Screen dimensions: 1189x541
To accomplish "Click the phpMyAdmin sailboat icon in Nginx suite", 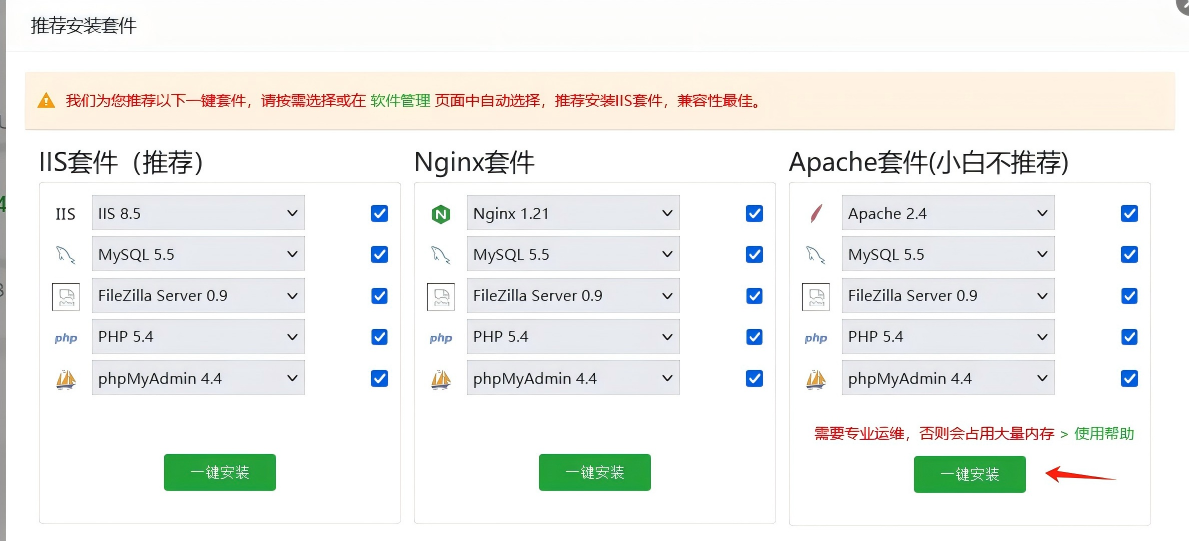I will (441, 379).
